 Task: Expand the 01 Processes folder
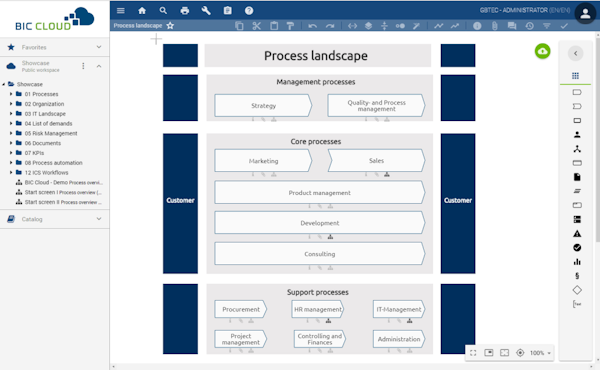[11, 94]
